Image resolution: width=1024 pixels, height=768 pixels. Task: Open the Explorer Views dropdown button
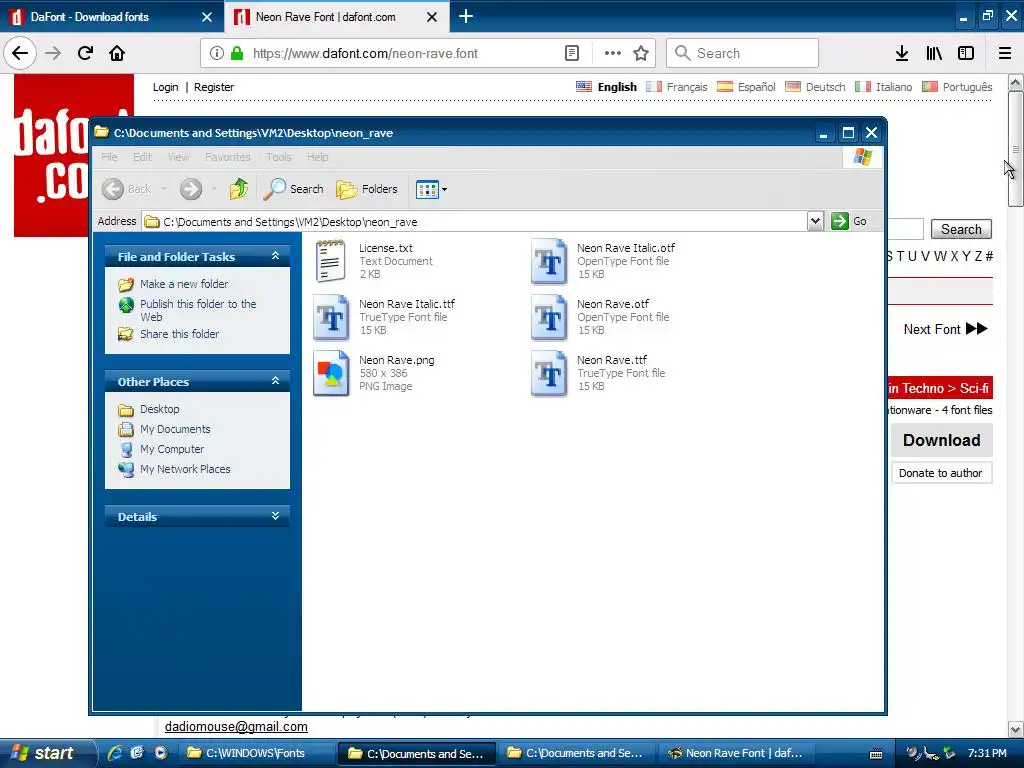click(431, 189)
